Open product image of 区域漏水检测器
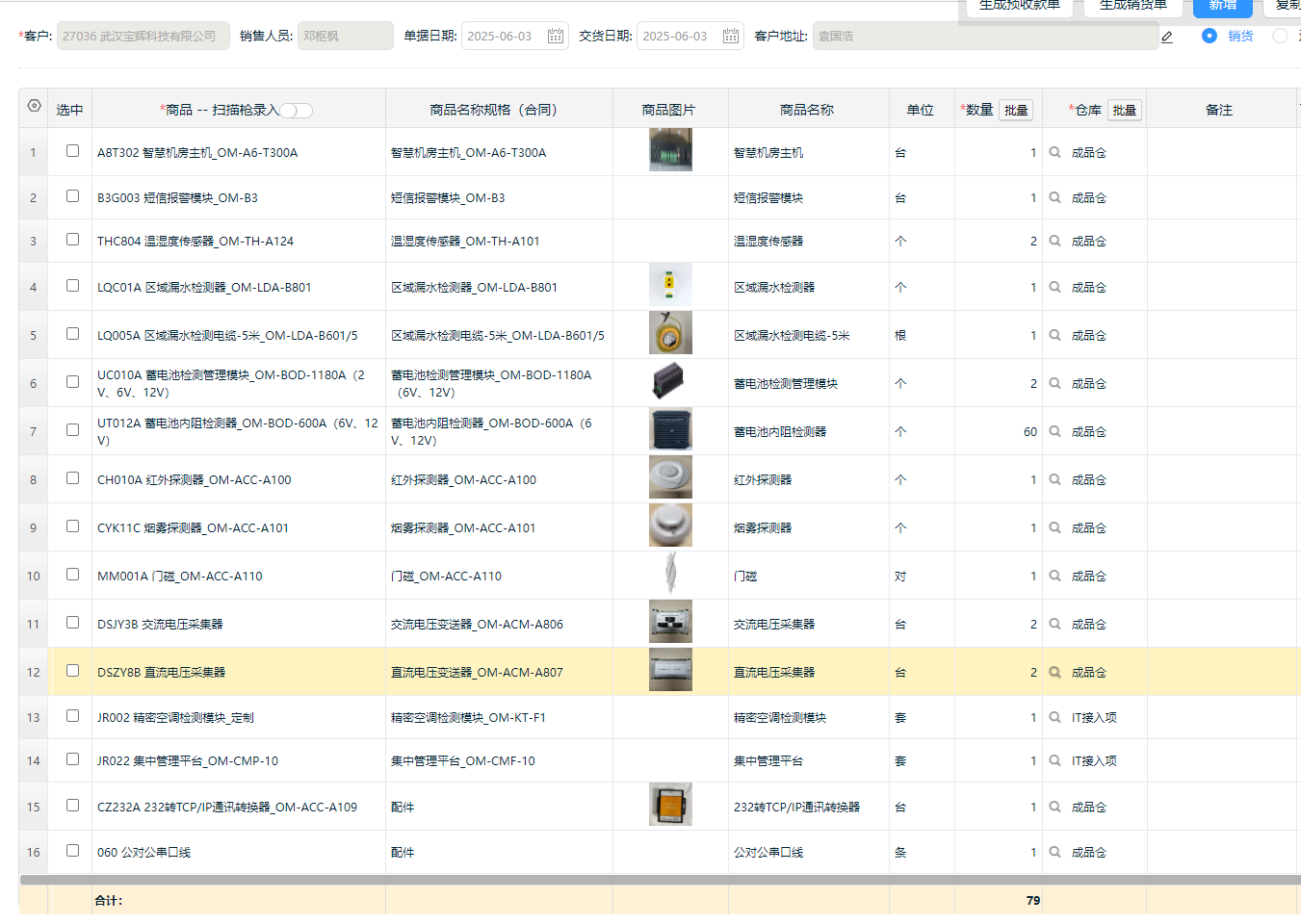The height and width of the screenshot is (924, 1301). tap(670, 285)
